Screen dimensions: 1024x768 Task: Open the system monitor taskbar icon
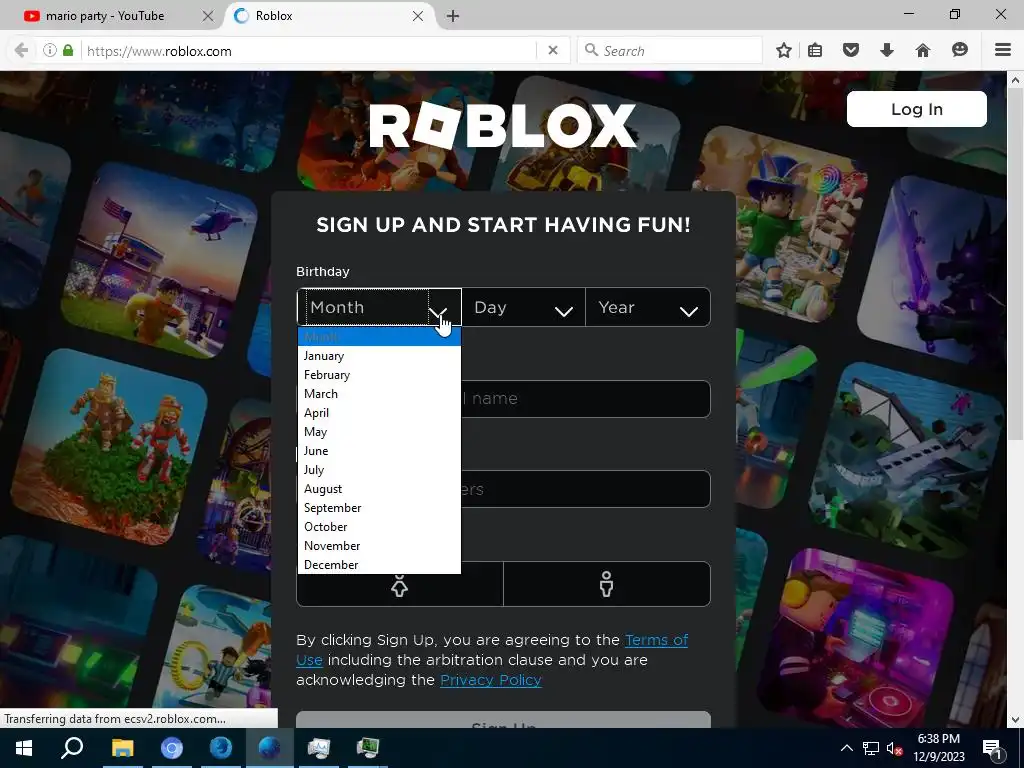coord(319,748)
